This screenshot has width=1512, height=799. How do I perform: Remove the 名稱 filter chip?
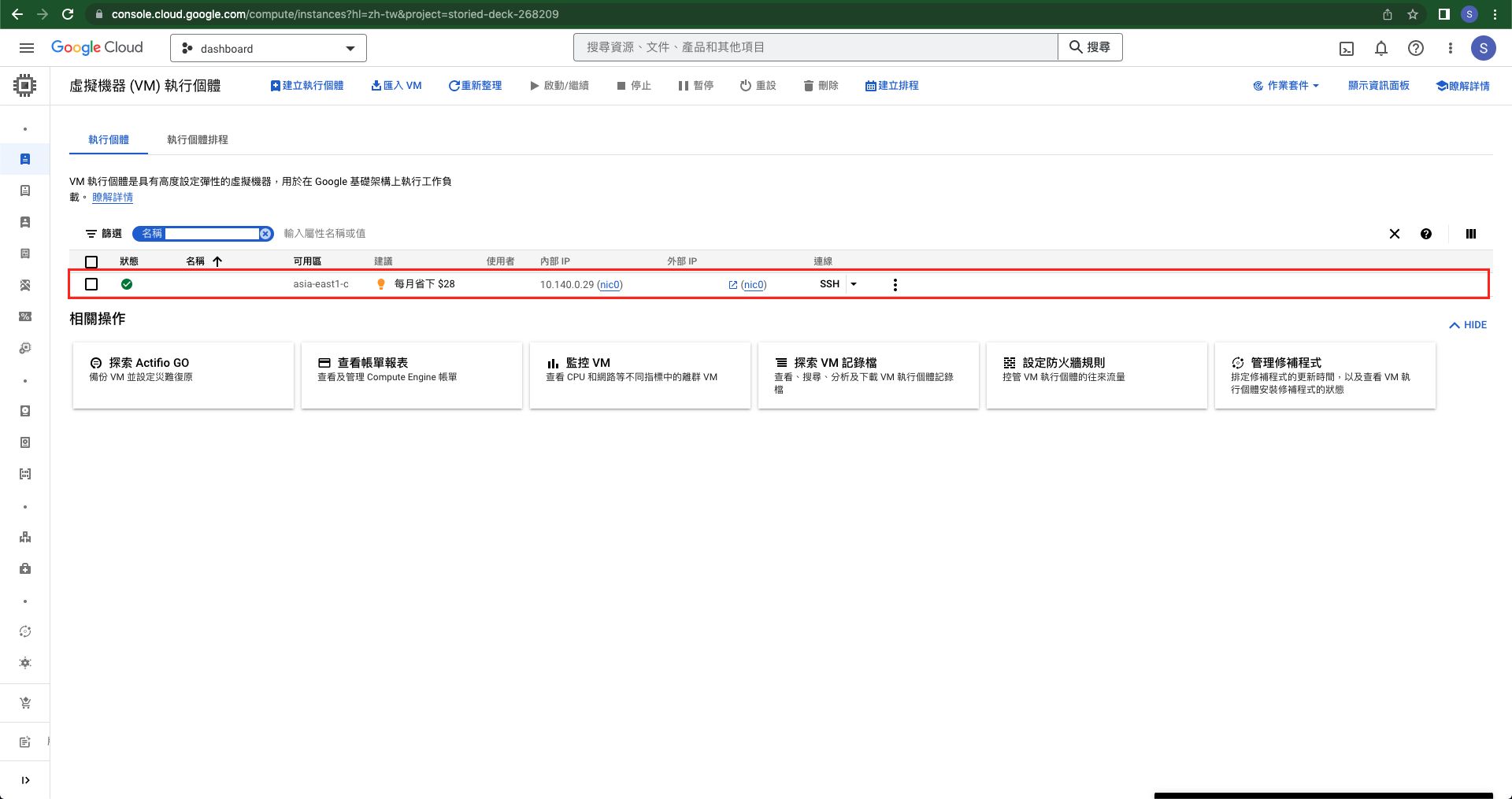pyautogui.click(x=266, y=234)
